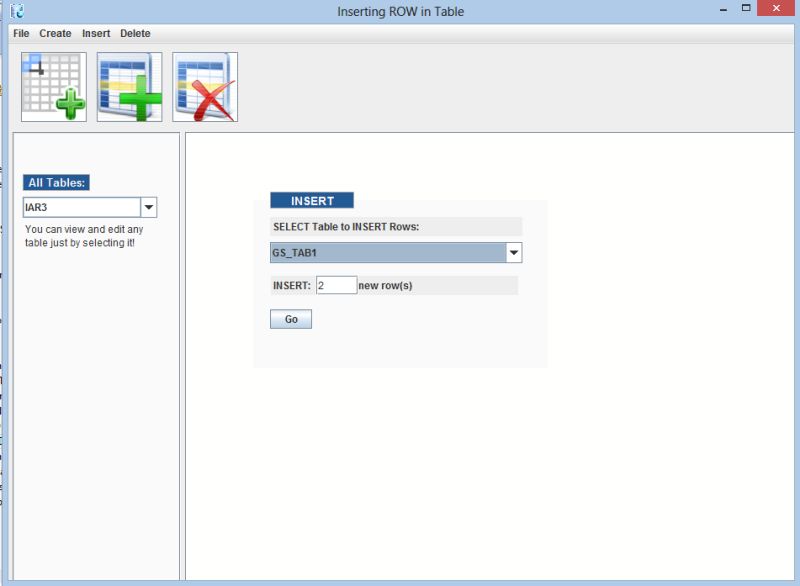This screenshot has width=800, height=586.
Task: Click the Delete Table toolbar icon
Action: pyautogui.click(x=205, y=86)
